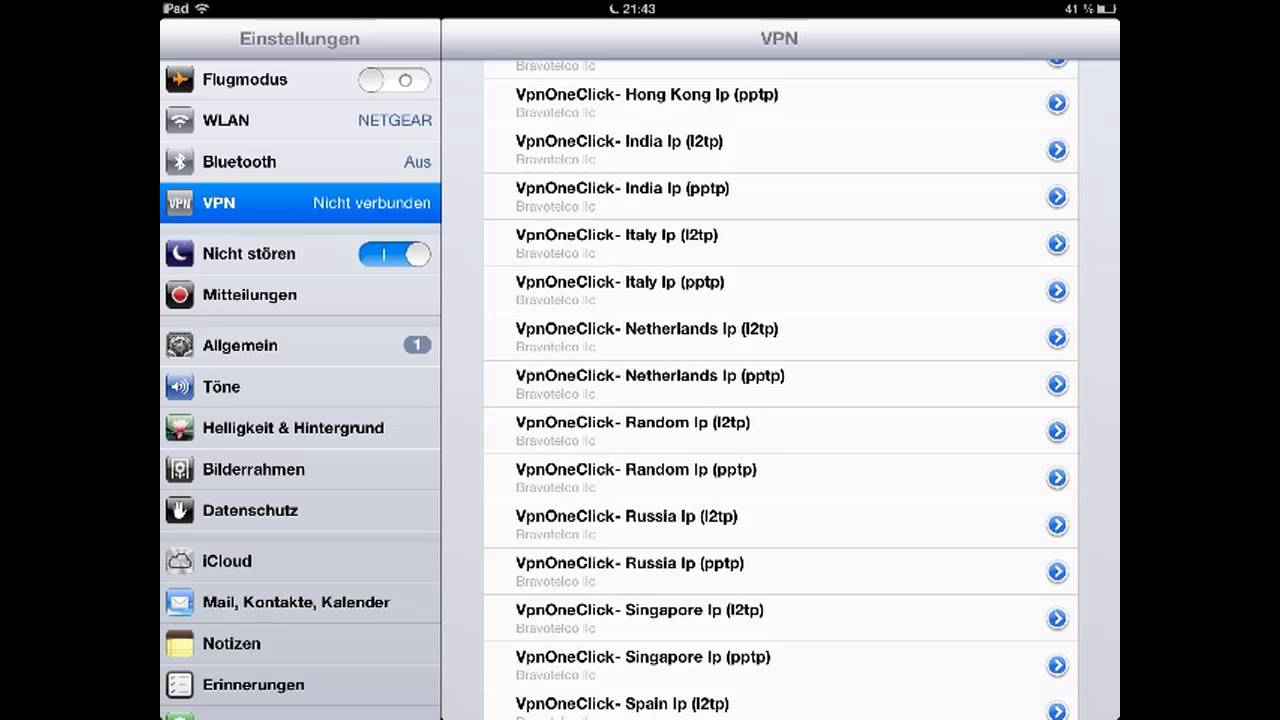The width and height of the screenshot is (1280, 720).
Task: Tap the Bluetooth icon in sidebar
Action: (180, 162)
